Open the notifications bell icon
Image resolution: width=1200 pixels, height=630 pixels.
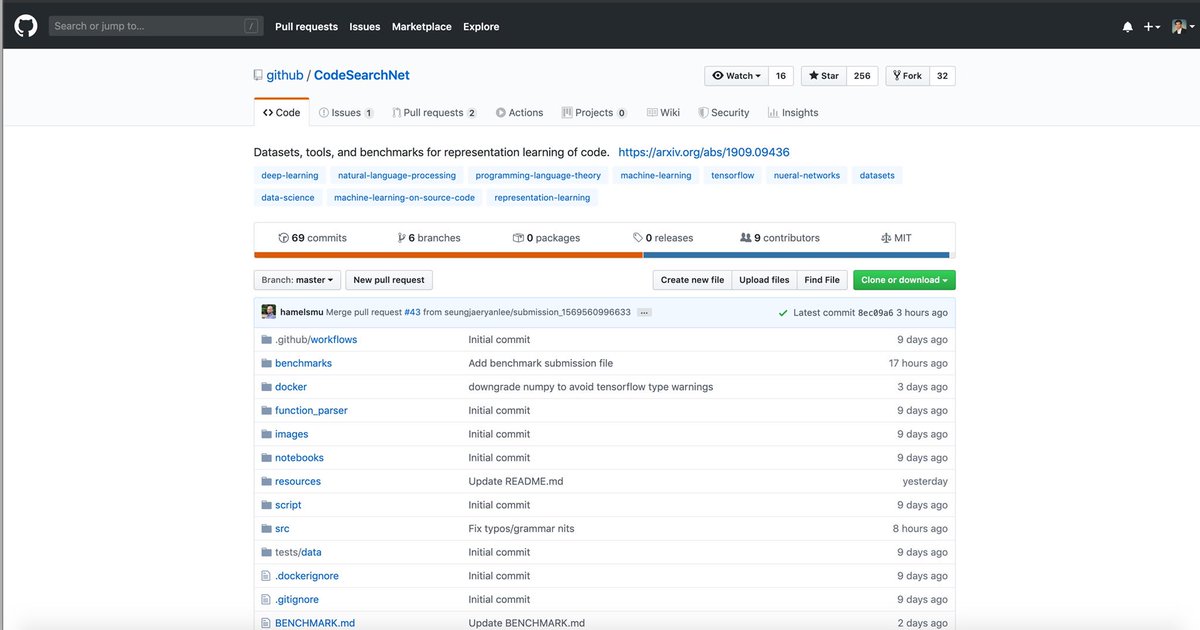[1128, 27]
